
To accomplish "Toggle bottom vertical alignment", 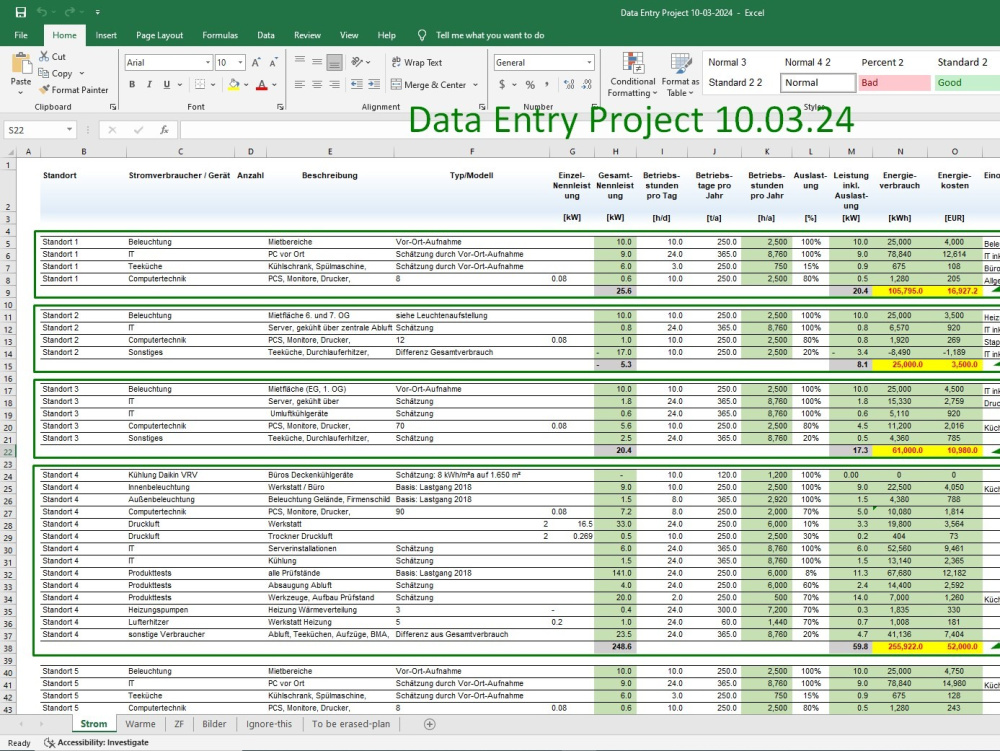I will point(334,62).
